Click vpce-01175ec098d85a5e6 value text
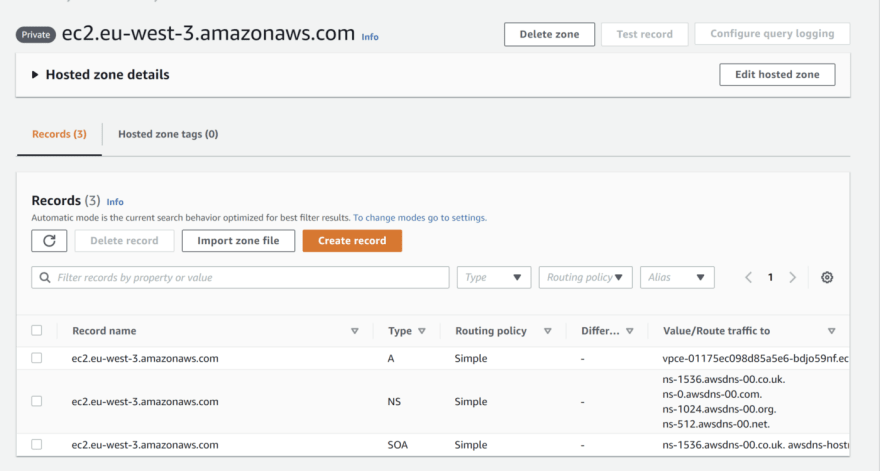Screen dimensions: 880x471 click(x=755, y=358)
